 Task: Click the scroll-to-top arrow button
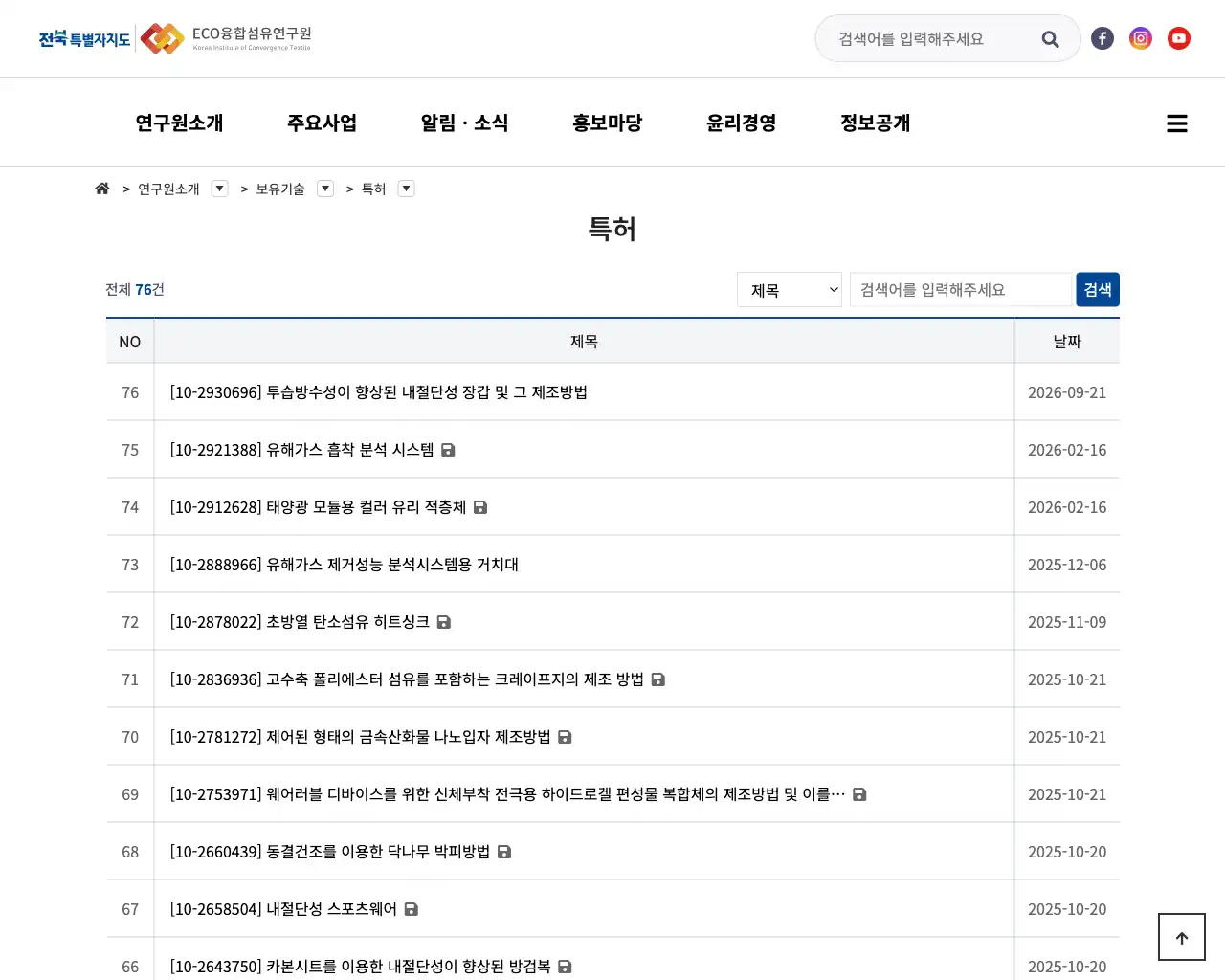click(1182, 937)
